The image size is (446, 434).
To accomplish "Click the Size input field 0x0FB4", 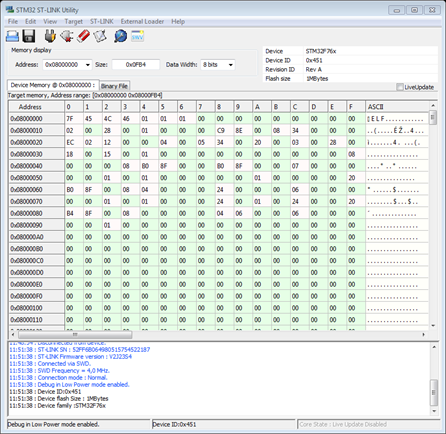I will click(136, 65).
